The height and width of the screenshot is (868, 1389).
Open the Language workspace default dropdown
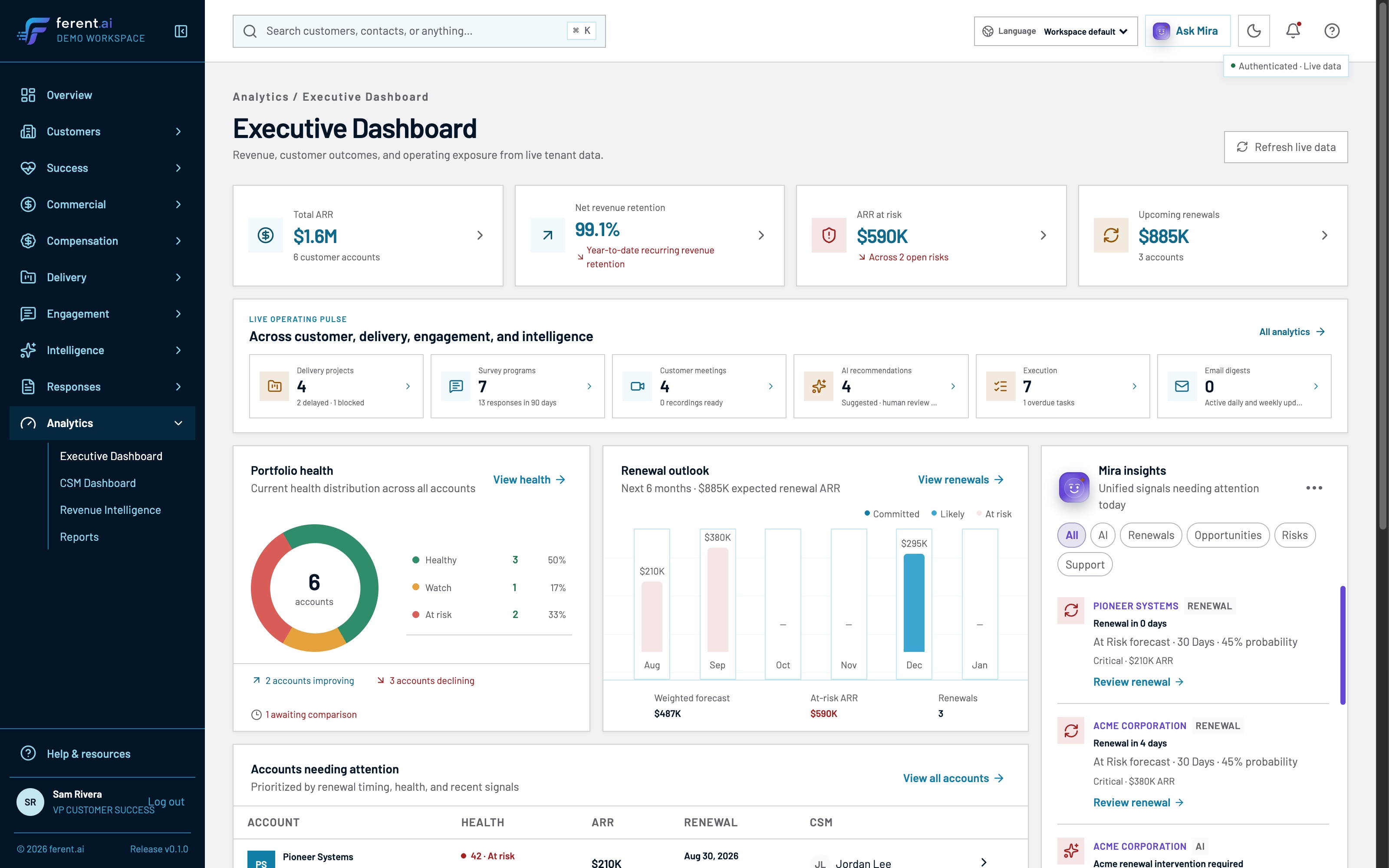[x=1056, y=31]
